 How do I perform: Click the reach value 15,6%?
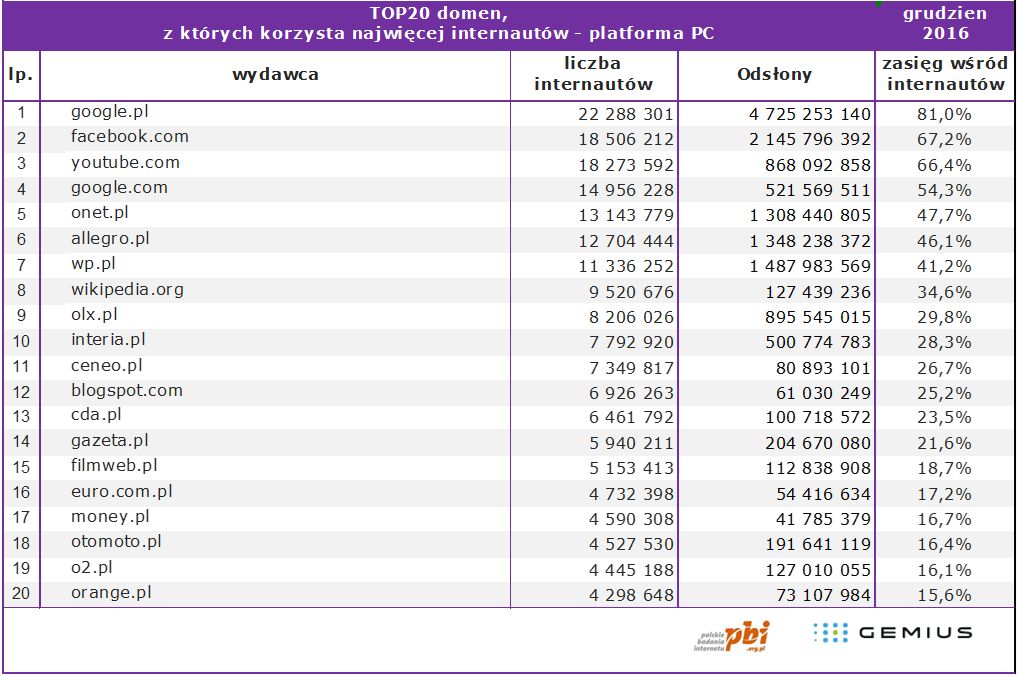click(x=944, y=595)
